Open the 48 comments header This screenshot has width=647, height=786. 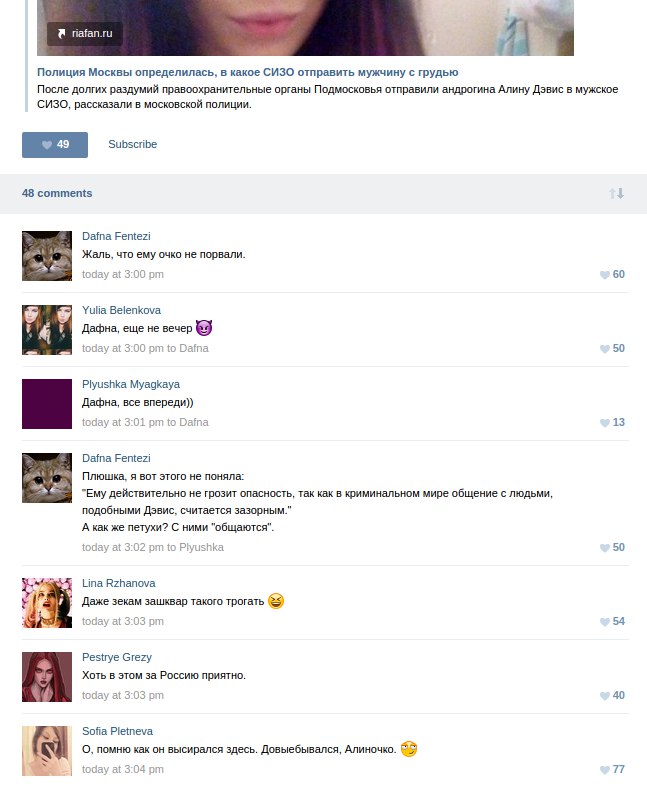tap(57, 193)
